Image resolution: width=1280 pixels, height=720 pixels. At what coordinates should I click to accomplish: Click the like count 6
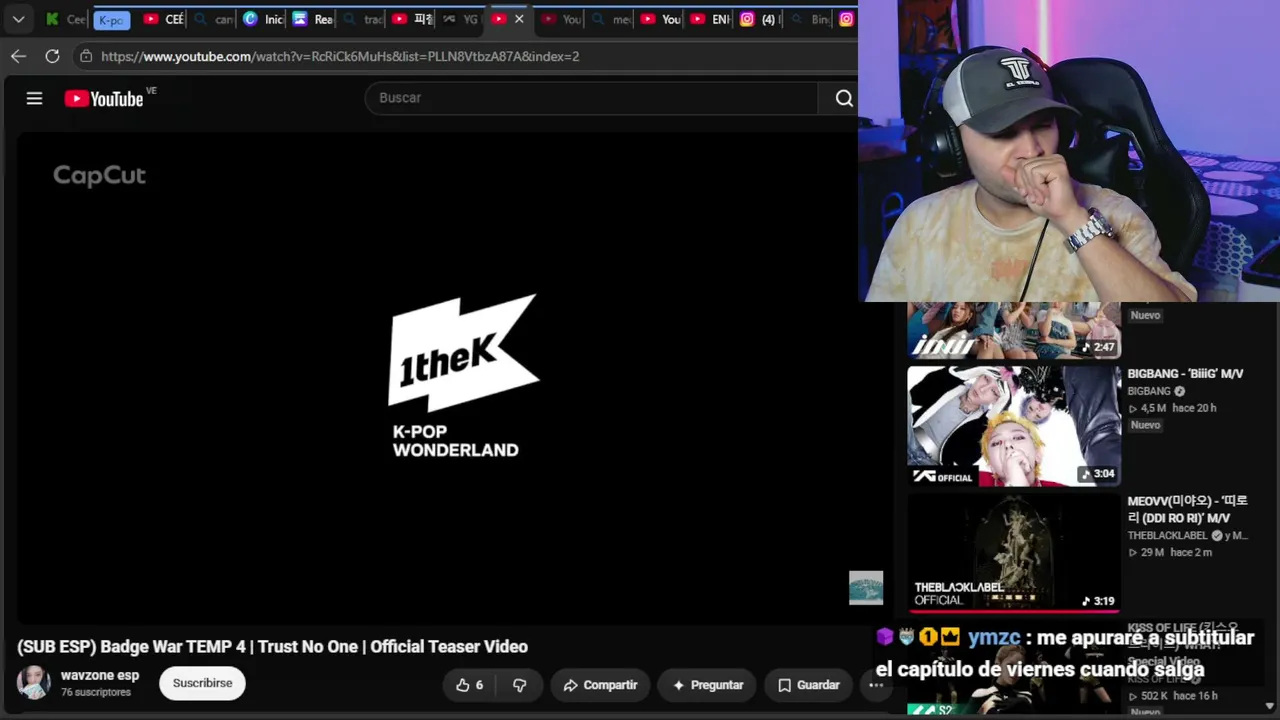click(x=479, y=685)
